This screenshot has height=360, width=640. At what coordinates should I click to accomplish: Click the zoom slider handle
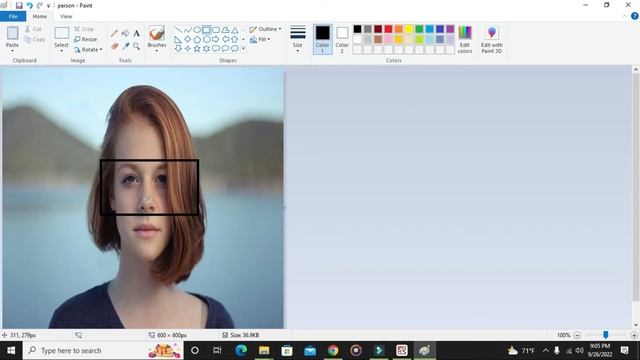pyautogui.click(x=606, y=335)
